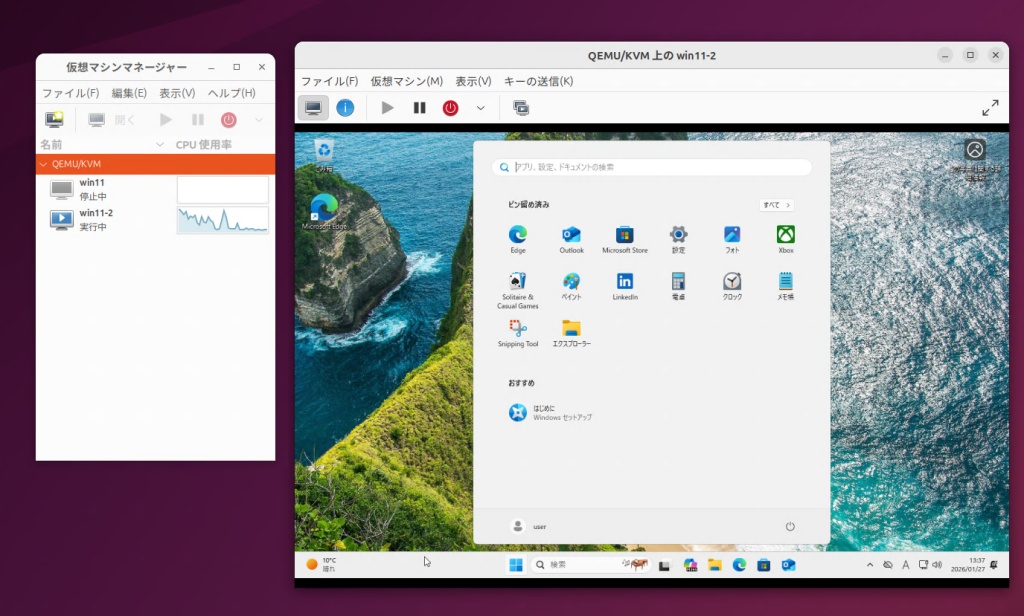Toggle fullscreen mode for the VM viewer
1024x616 pixels.
990,108
